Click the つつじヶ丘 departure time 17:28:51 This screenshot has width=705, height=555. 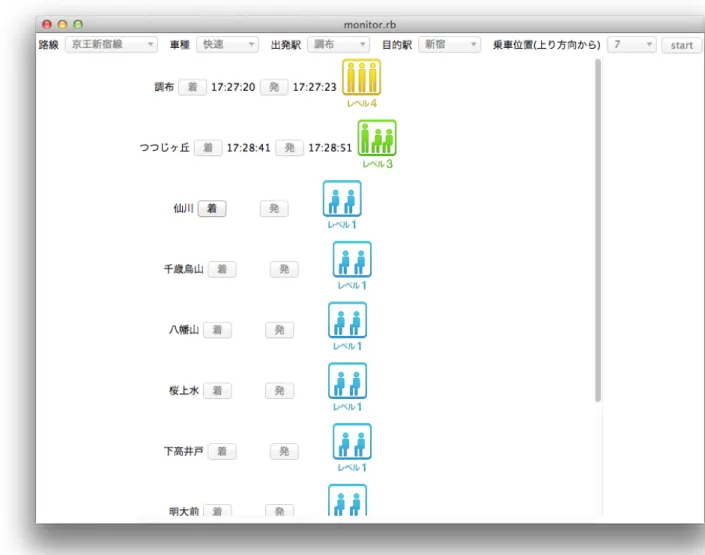tap(330, 148)
